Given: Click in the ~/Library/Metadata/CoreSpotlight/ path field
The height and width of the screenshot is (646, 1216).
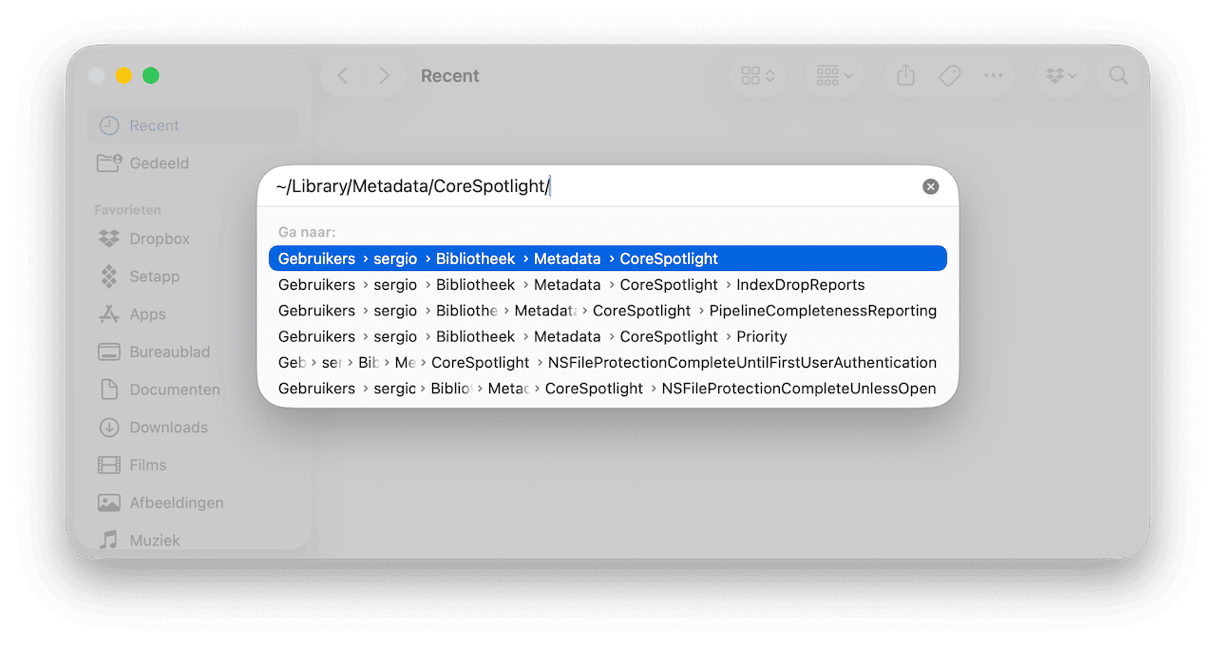Looking at the screenshot, I should [x=594, y=187].
